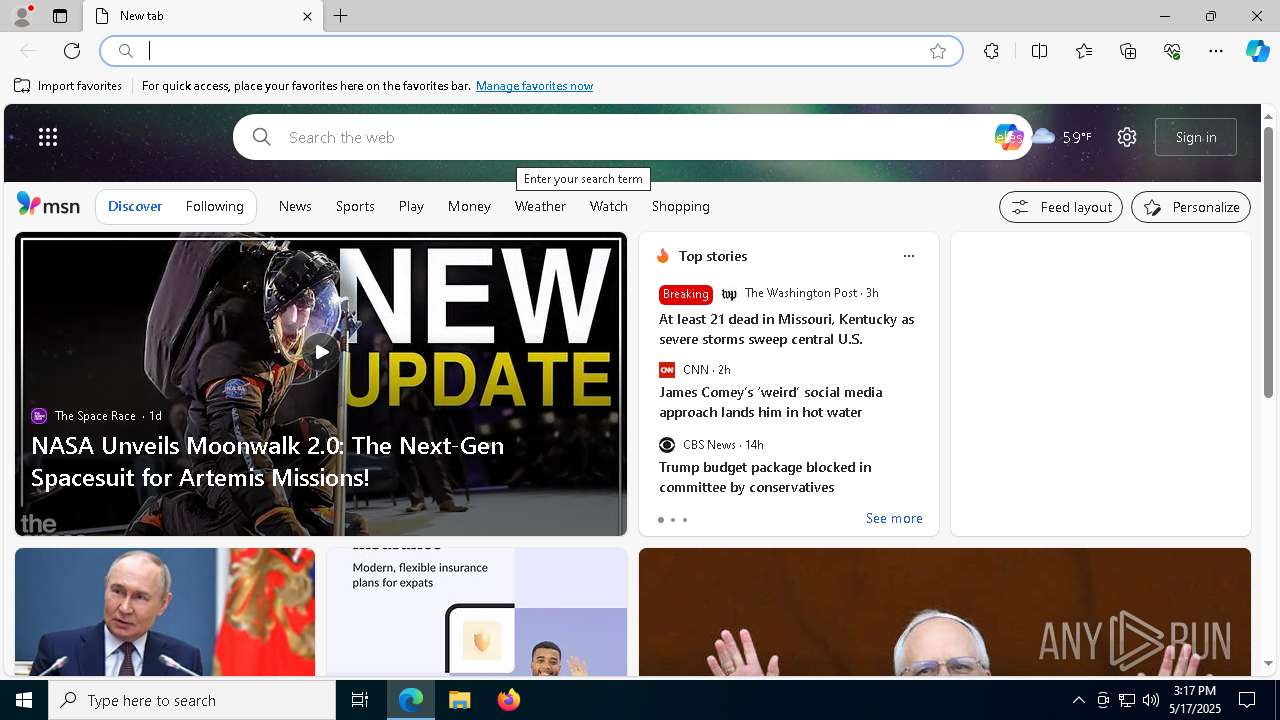Click the Feed layout button

(x=1061, y=207)
